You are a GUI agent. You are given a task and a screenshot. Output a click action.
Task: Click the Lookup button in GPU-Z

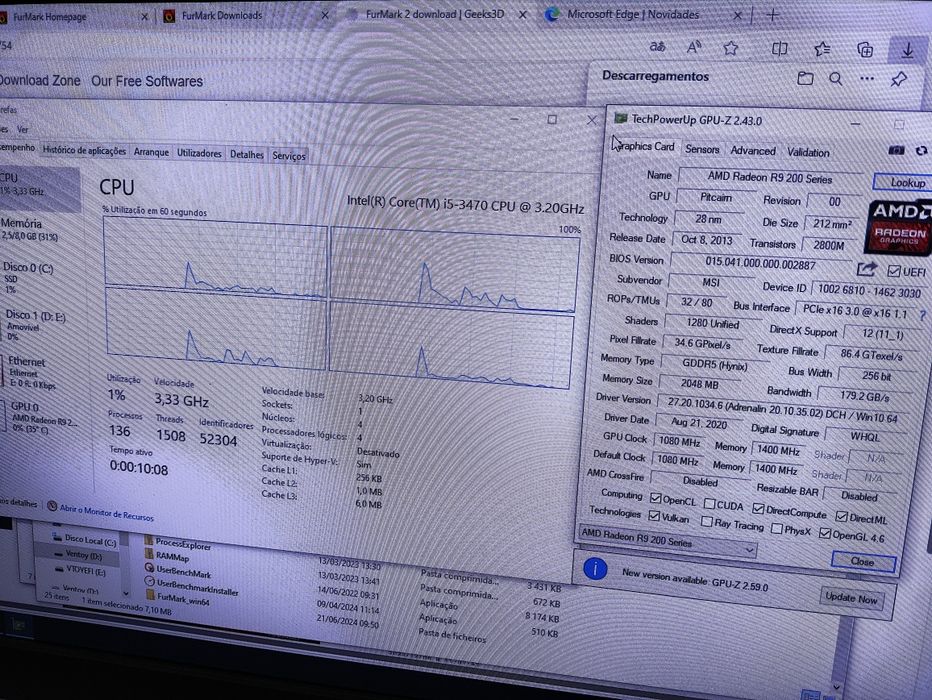pos(905,182)
